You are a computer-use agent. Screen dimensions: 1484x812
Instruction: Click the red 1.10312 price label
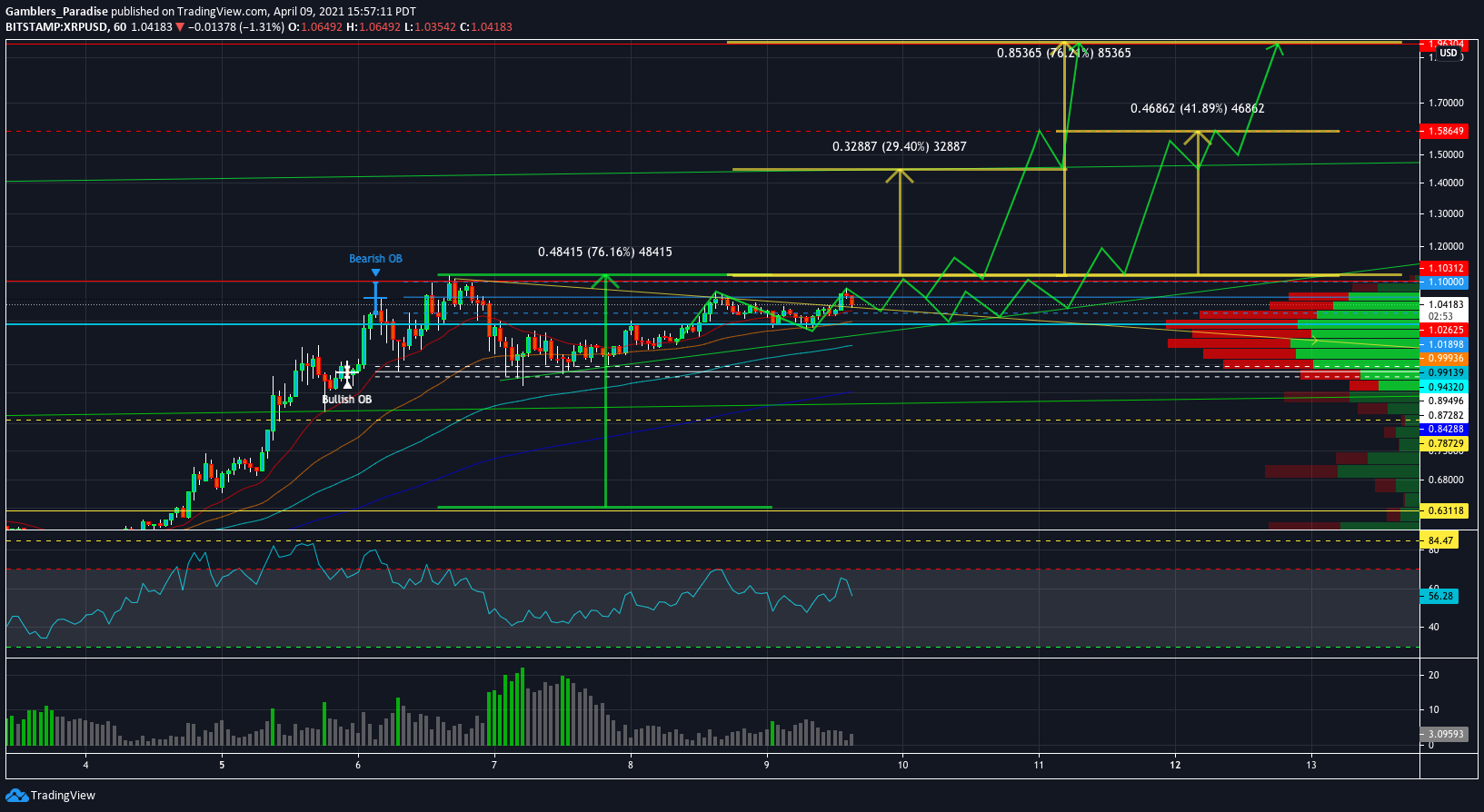coord(1444,268)
